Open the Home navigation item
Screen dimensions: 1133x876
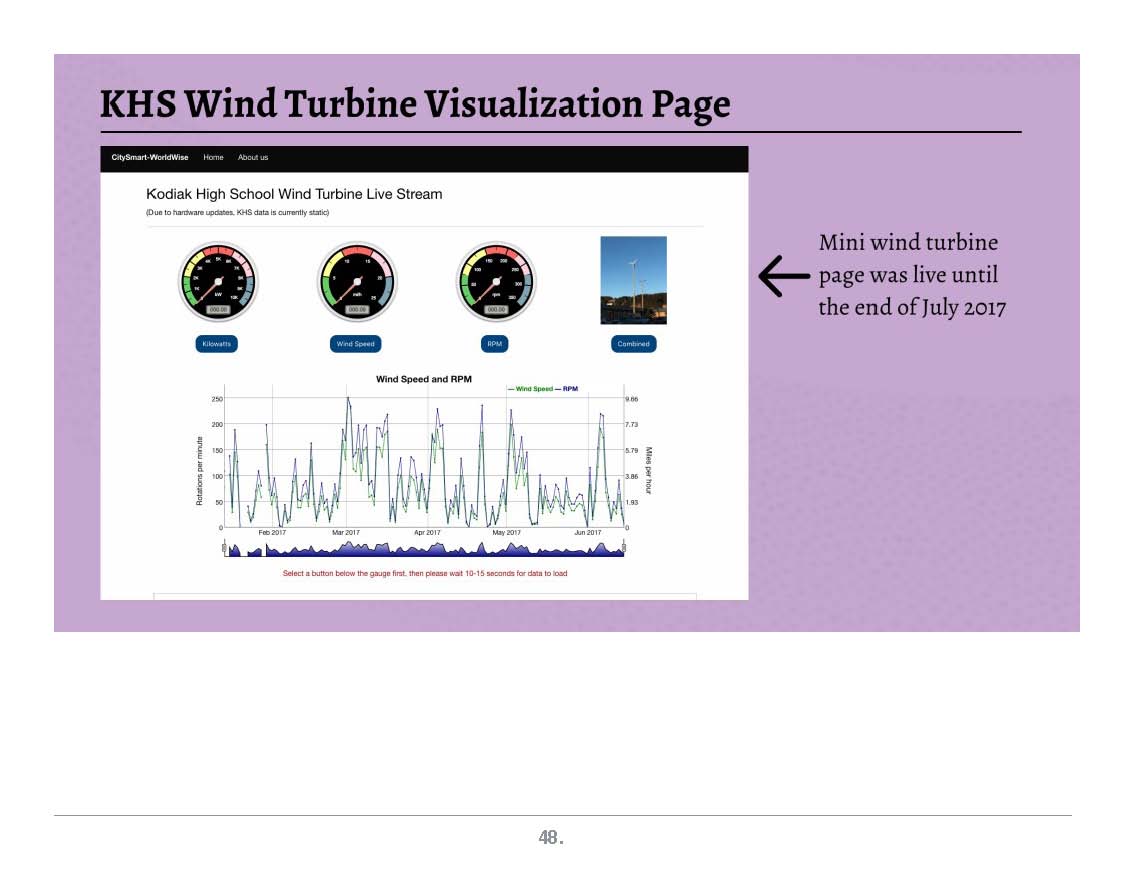[x=213, y=158]
